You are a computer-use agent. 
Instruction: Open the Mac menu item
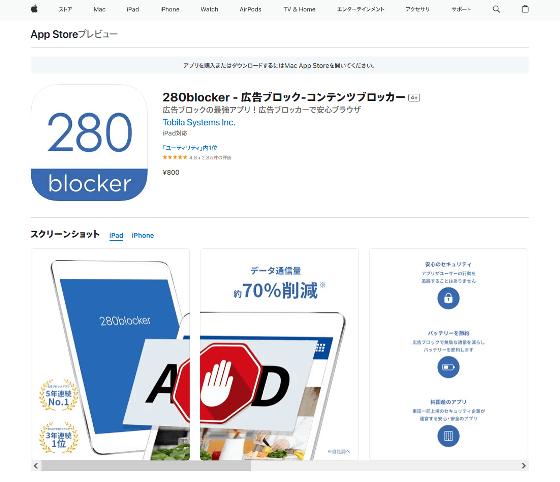(x=99, y=10)
